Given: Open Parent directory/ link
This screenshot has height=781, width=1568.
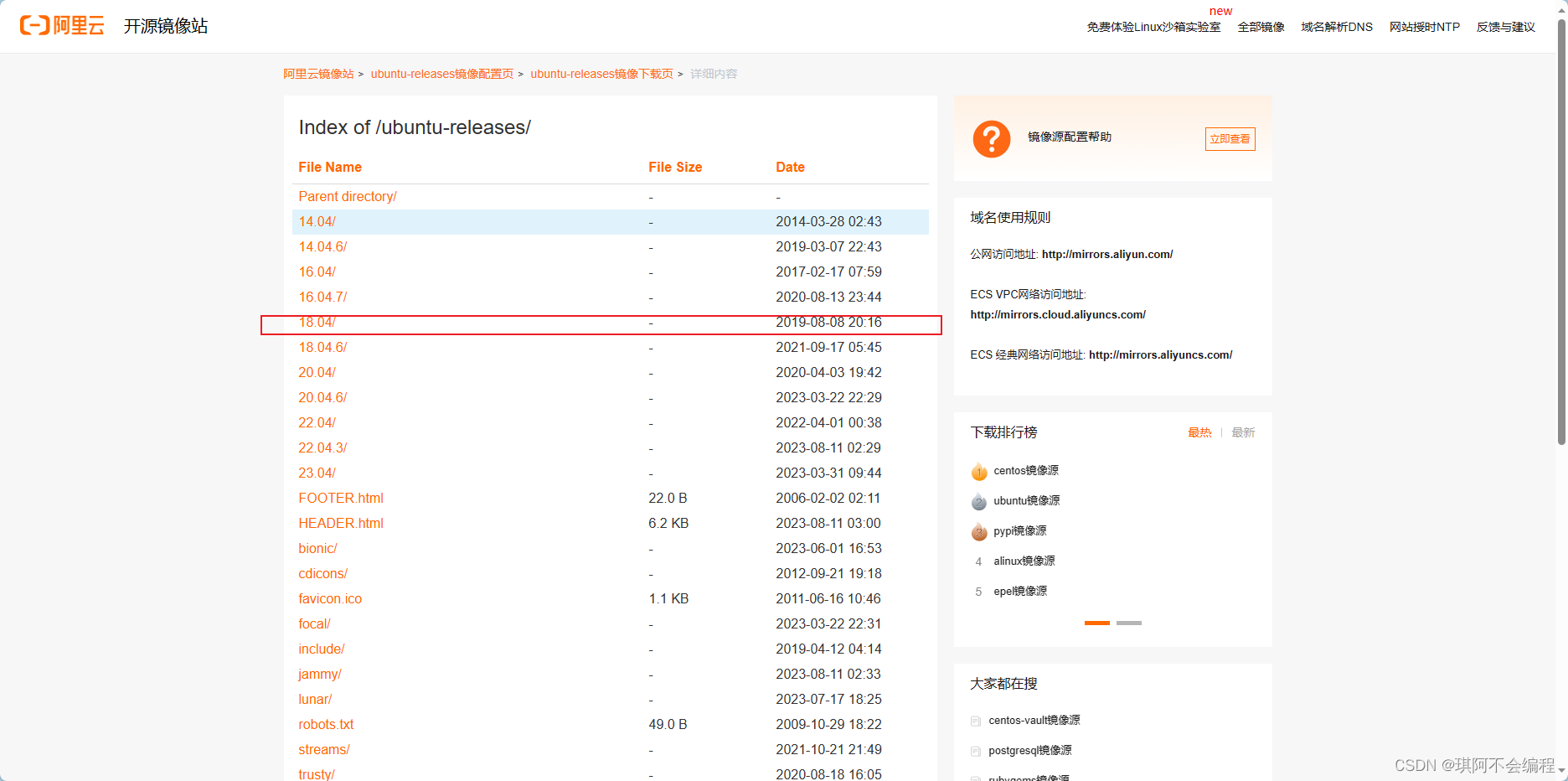Looking at the screenshot, I should pyautogui.click(x=348, y=196).
